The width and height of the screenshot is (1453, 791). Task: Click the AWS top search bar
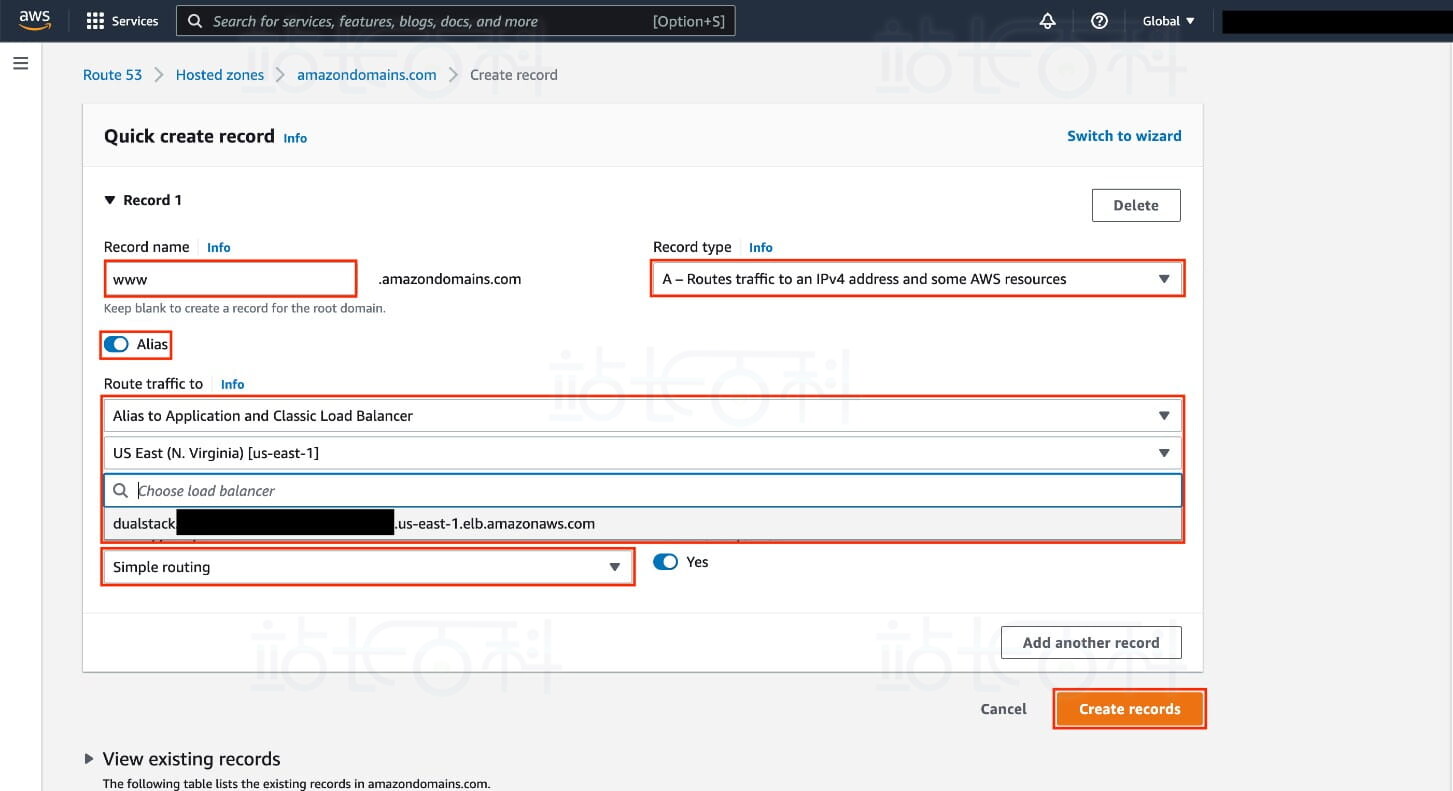click(x=456, y=21)
